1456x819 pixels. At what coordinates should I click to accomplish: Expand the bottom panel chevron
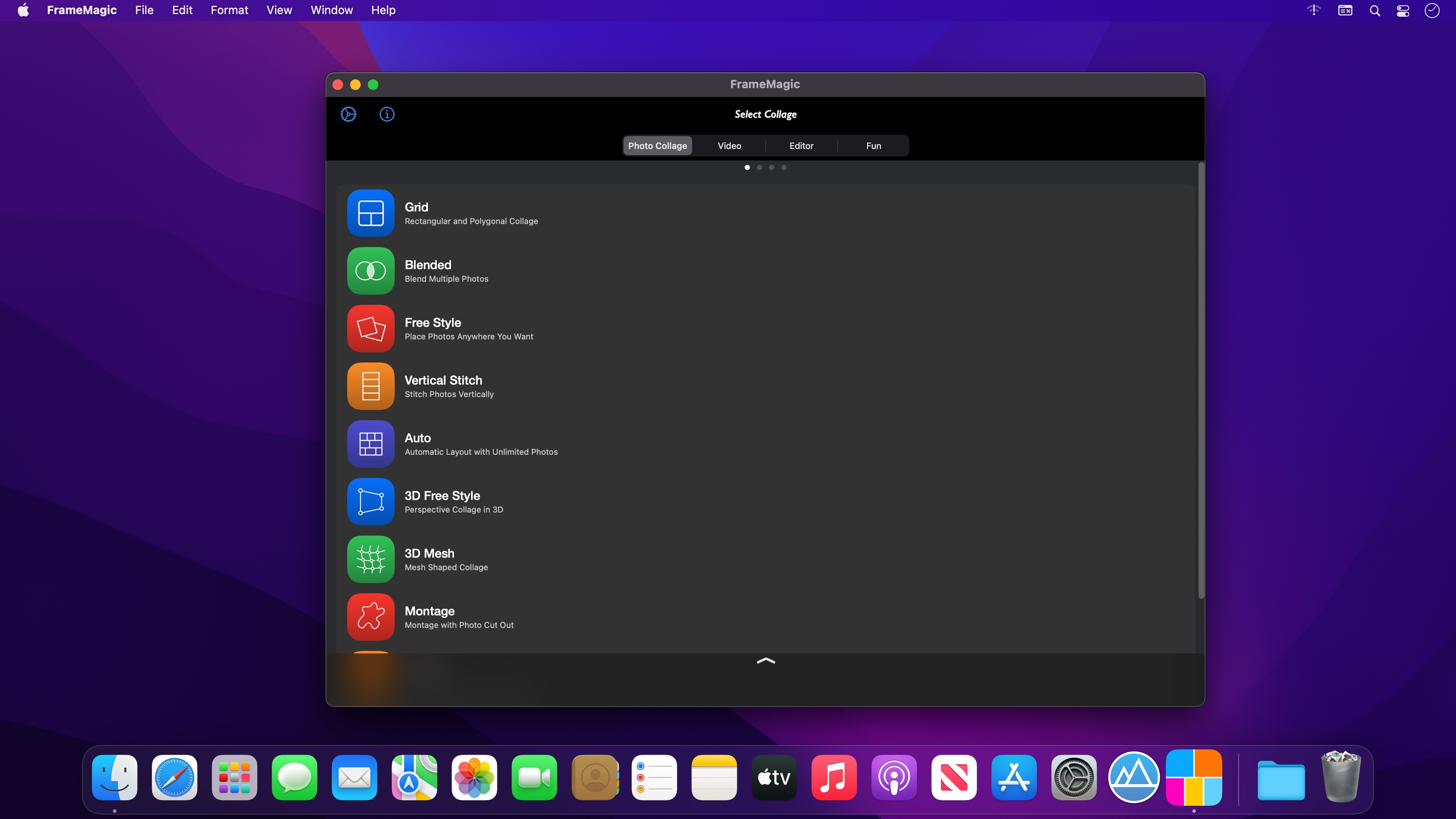pos(765,661)
